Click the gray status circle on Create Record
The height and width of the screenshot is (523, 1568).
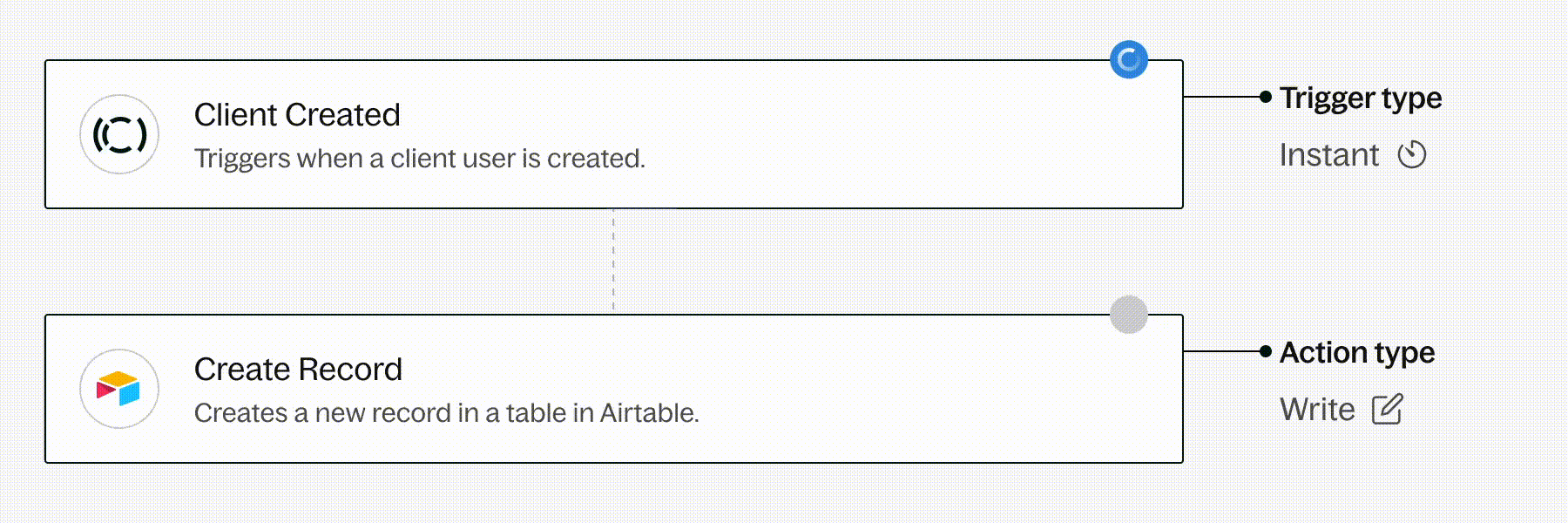1129,315
